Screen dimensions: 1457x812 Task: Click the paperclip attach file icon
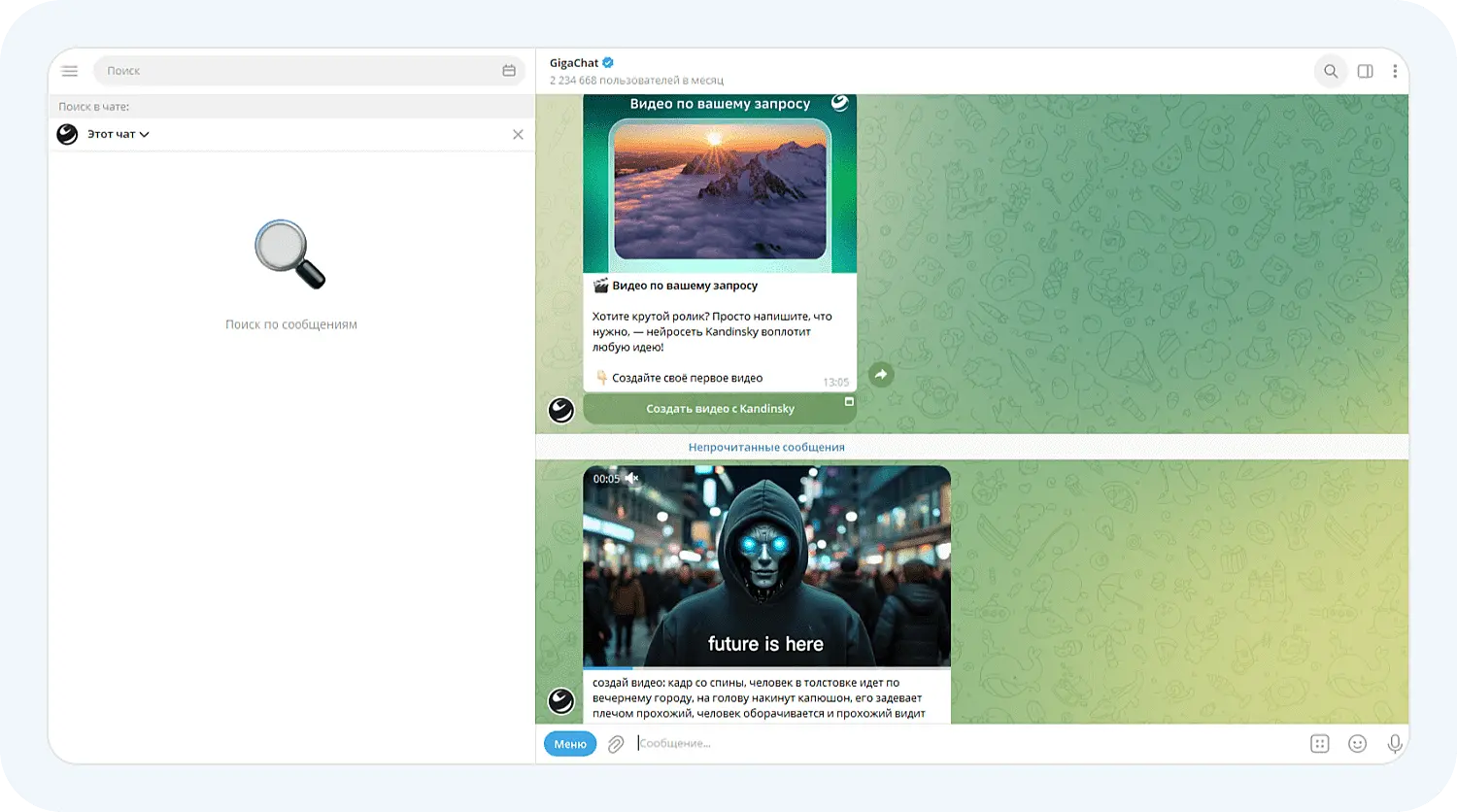616,744
